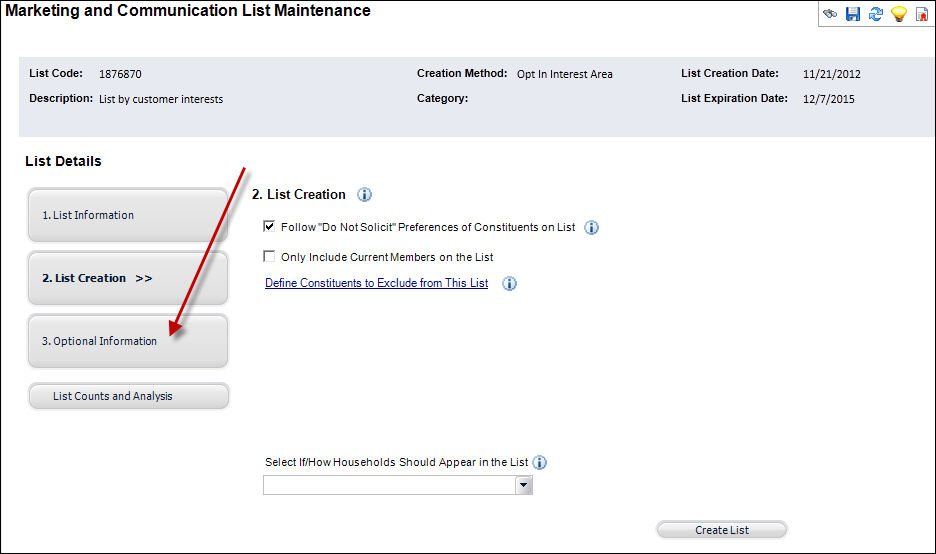Open the lightbulb tips icon

899,14
